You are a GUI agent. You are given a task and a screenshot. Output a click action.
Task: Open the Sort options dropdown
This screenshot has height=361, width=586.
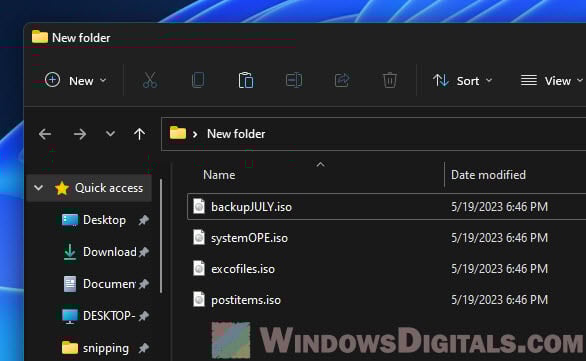click(x=462, y=81)
